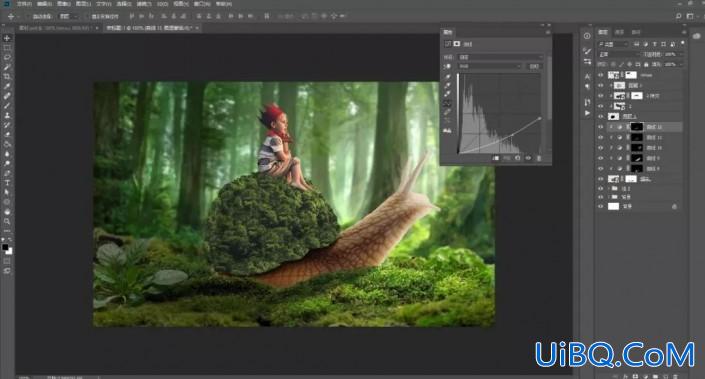Pick the black point eyedropper in Curves
This screenshot has width=705, height=379.
(447, 77)
